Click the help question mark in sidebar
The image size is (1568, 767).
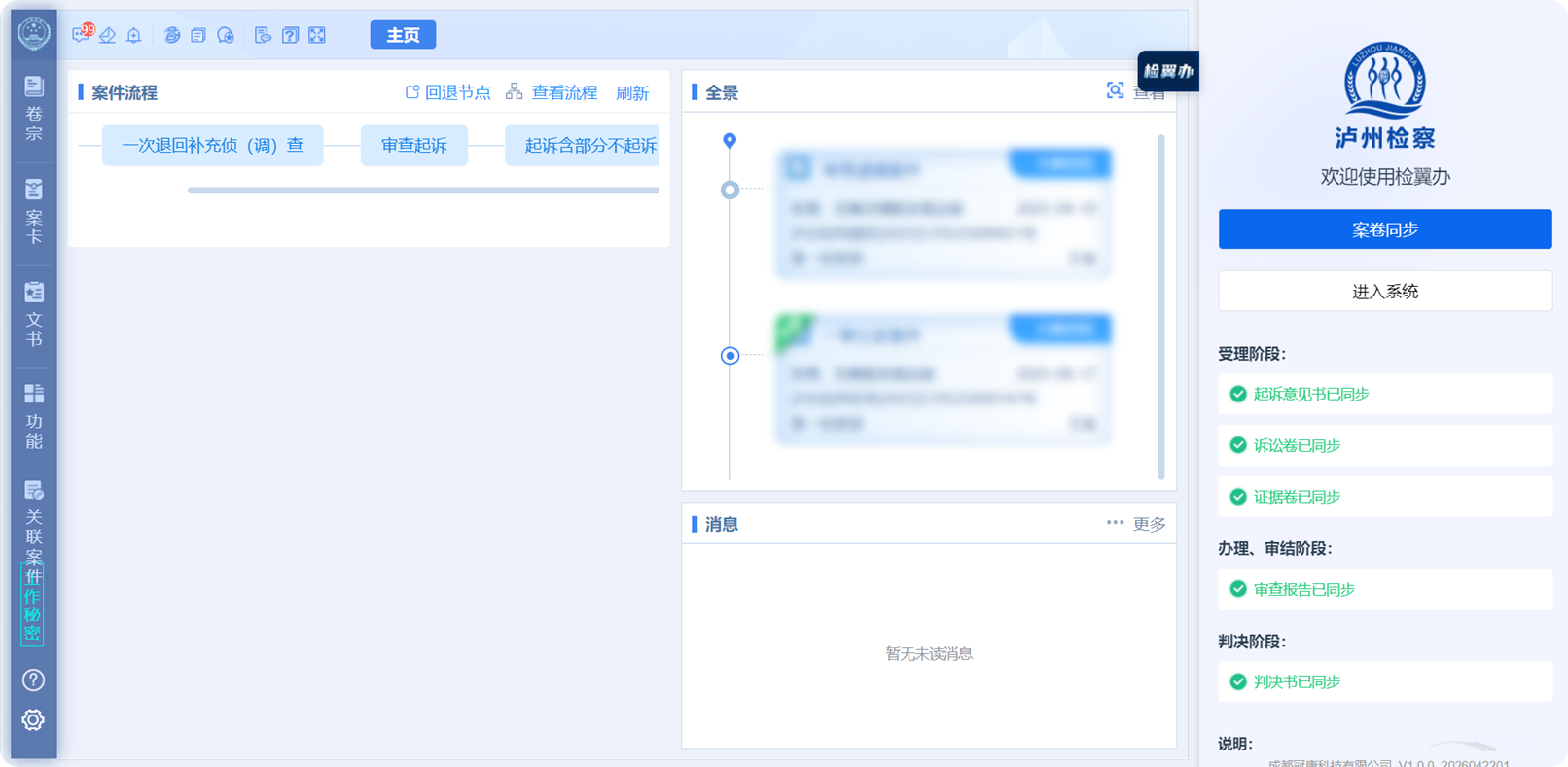(x=34, y=680)
